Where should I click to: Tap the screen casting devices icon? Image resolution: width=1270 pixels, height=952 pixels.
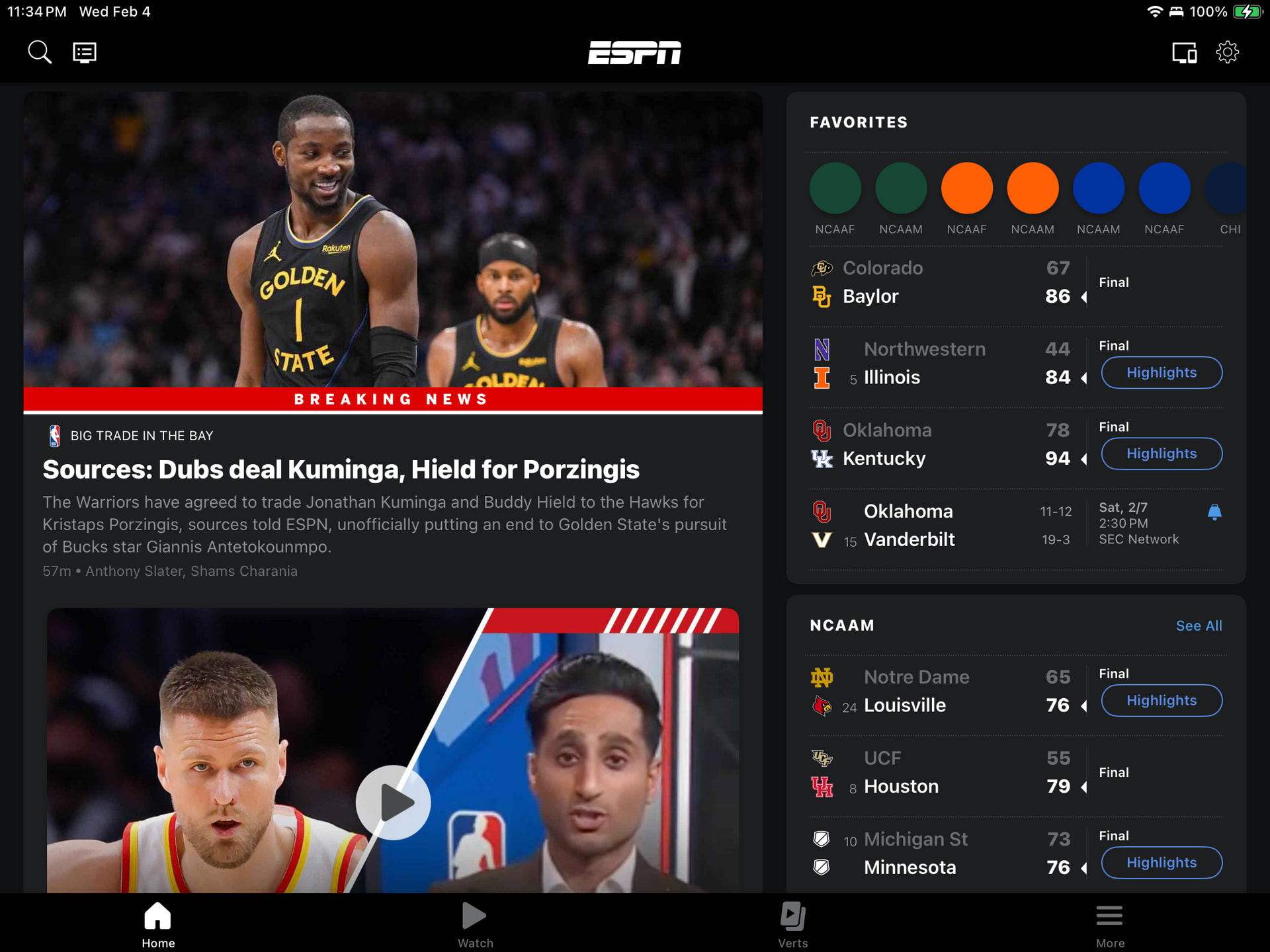coord(1183,52)
